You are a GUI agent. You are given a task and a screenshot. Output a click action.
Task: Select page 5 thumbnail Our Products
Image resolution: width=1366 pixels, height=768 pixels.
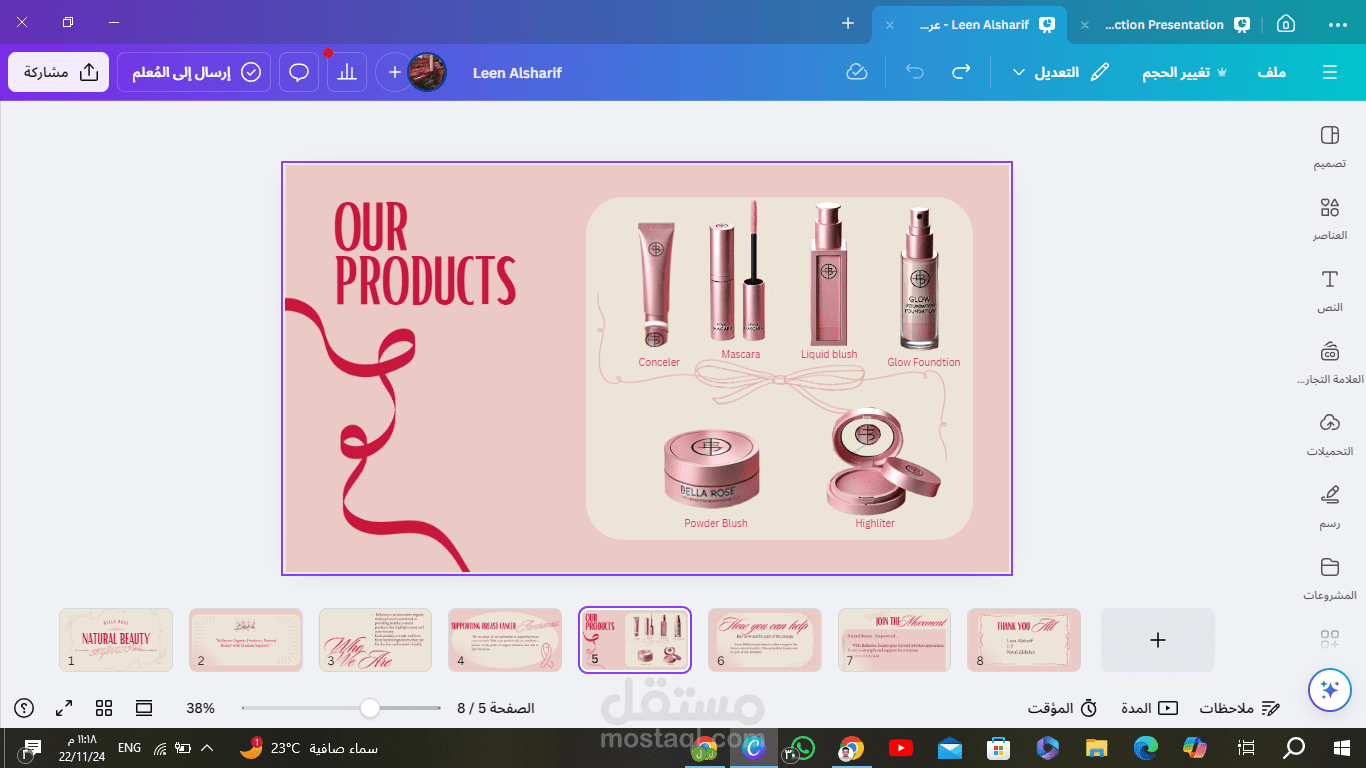tap(635, 640)
